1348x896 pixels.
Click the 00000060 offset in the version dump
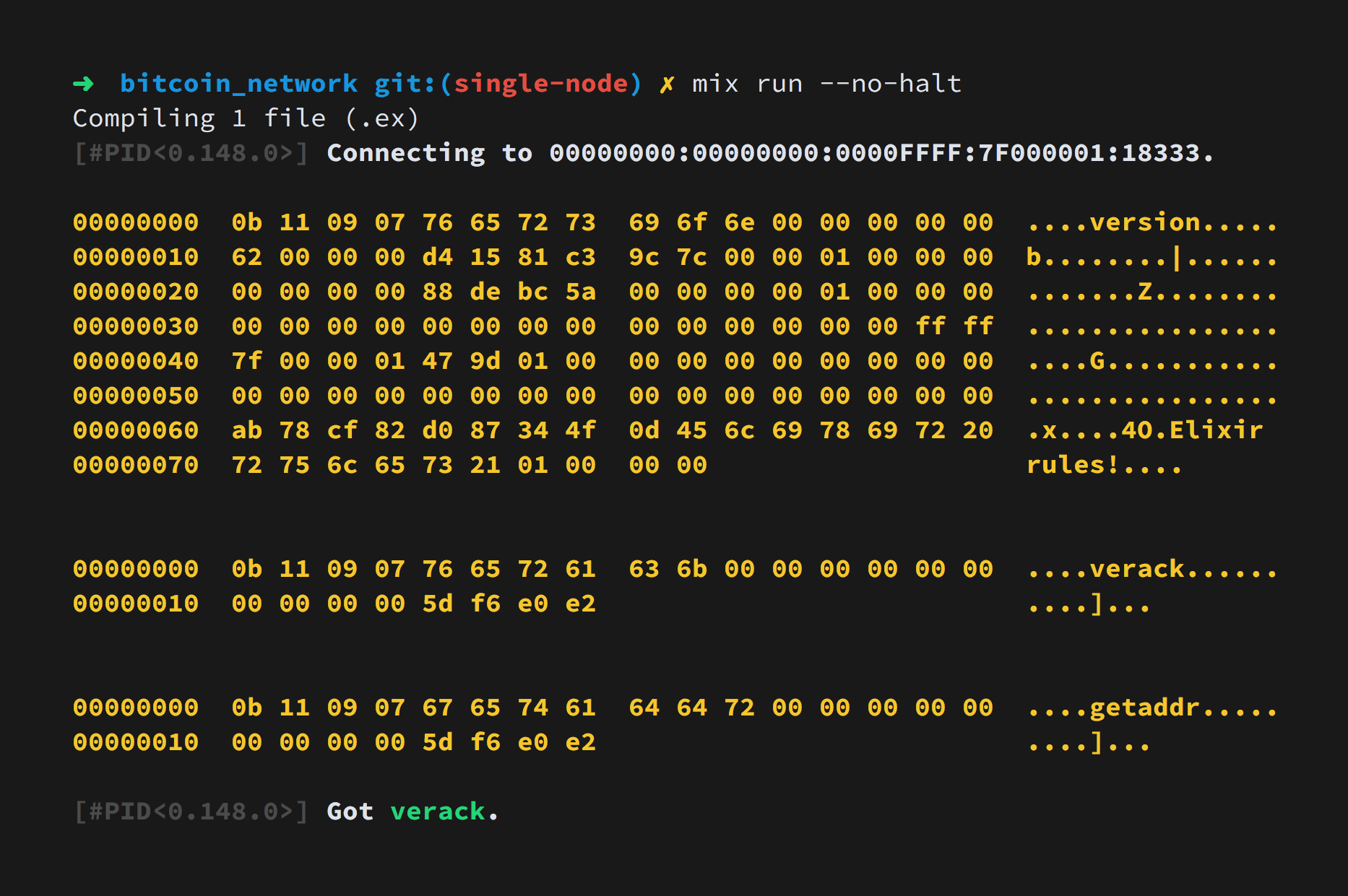tap(136, 430)
